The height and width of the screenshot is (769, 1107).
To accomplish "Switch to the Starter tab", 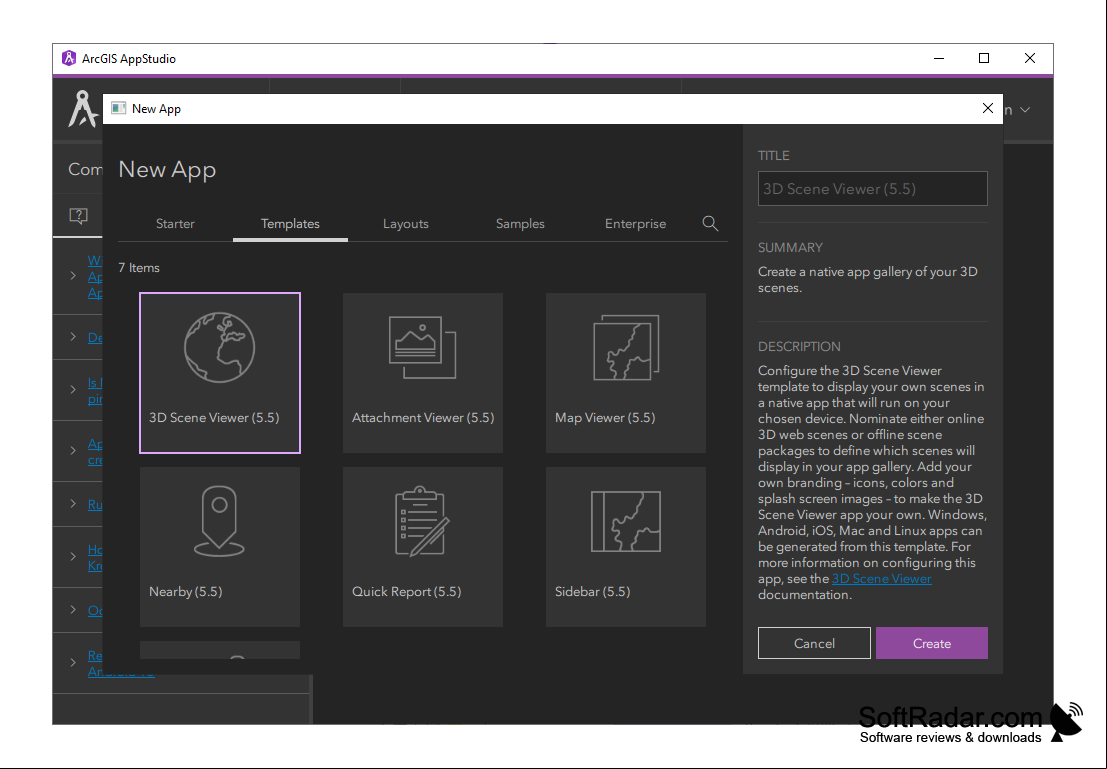I will (x=175, y=224).
